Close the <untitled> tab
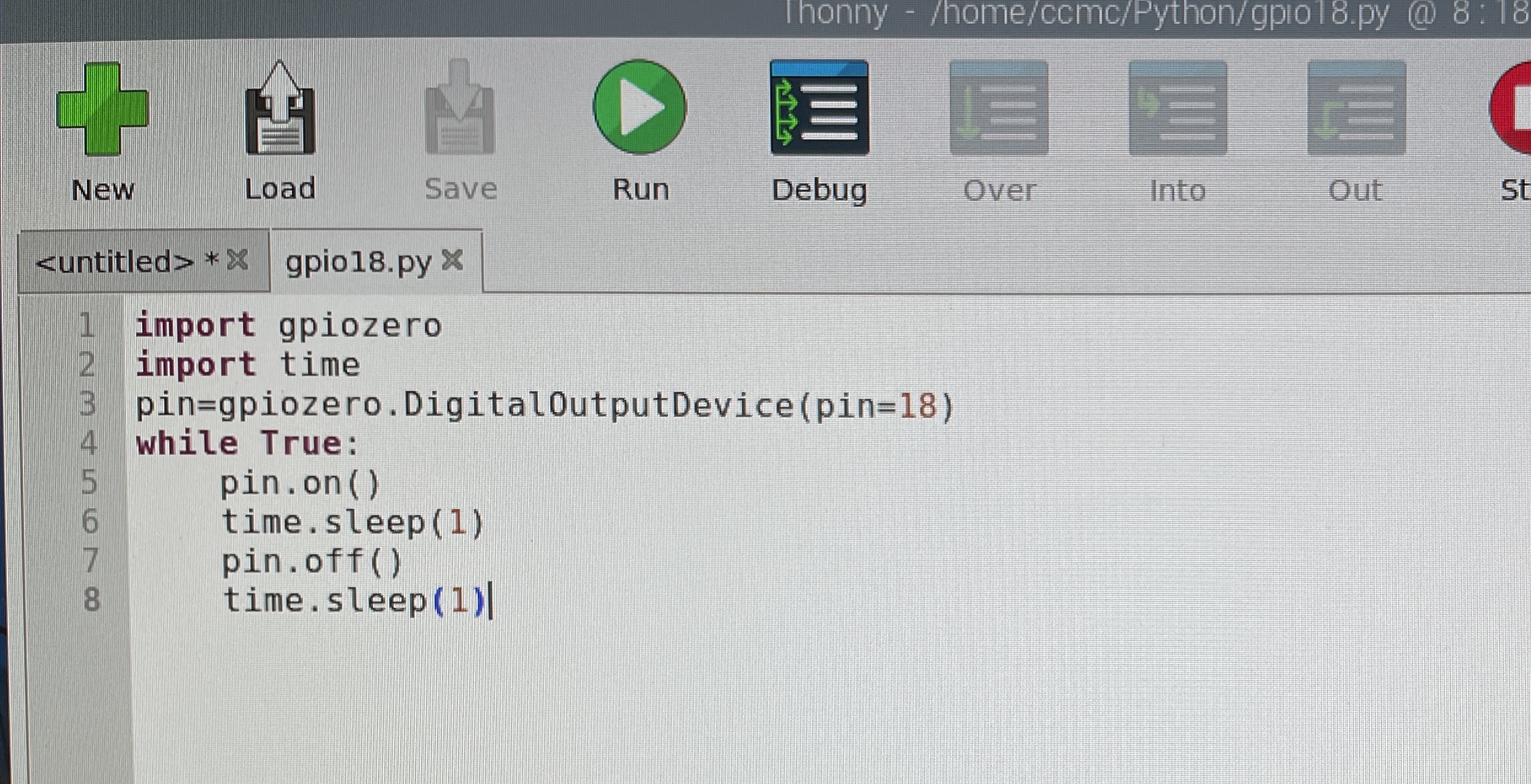 pos(237,261)
